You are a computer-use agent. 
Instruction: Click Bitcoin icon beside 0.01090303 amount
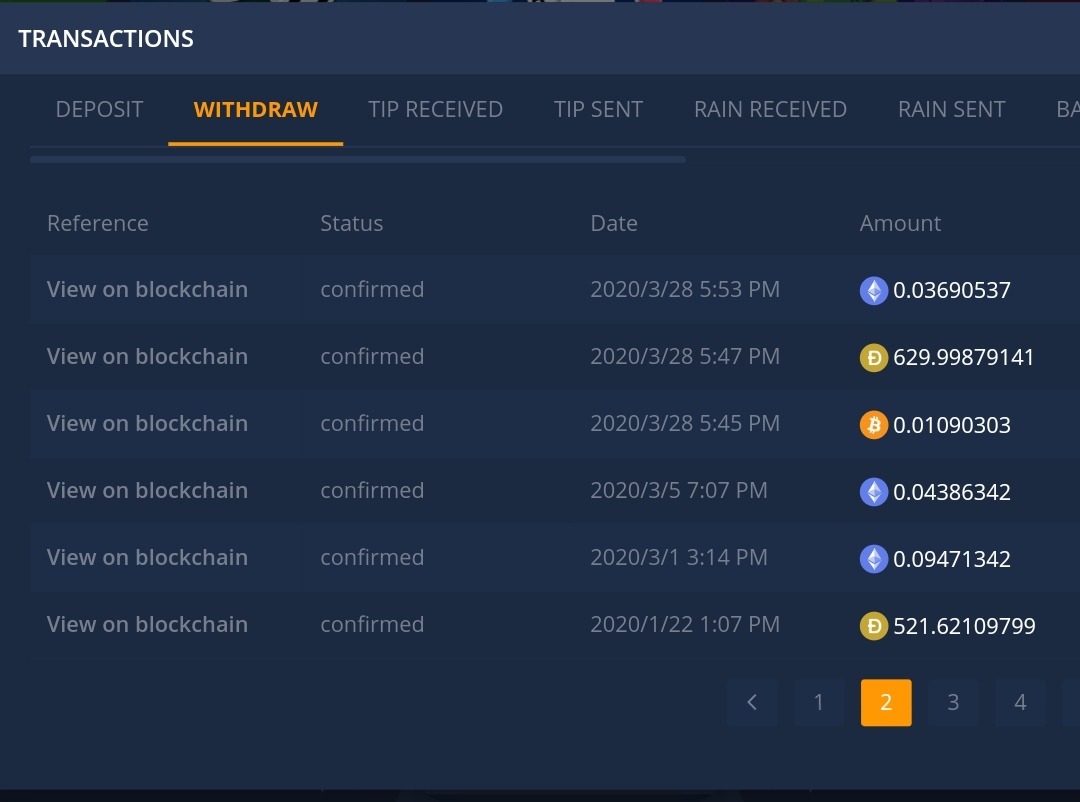click(x=874, y=425)
